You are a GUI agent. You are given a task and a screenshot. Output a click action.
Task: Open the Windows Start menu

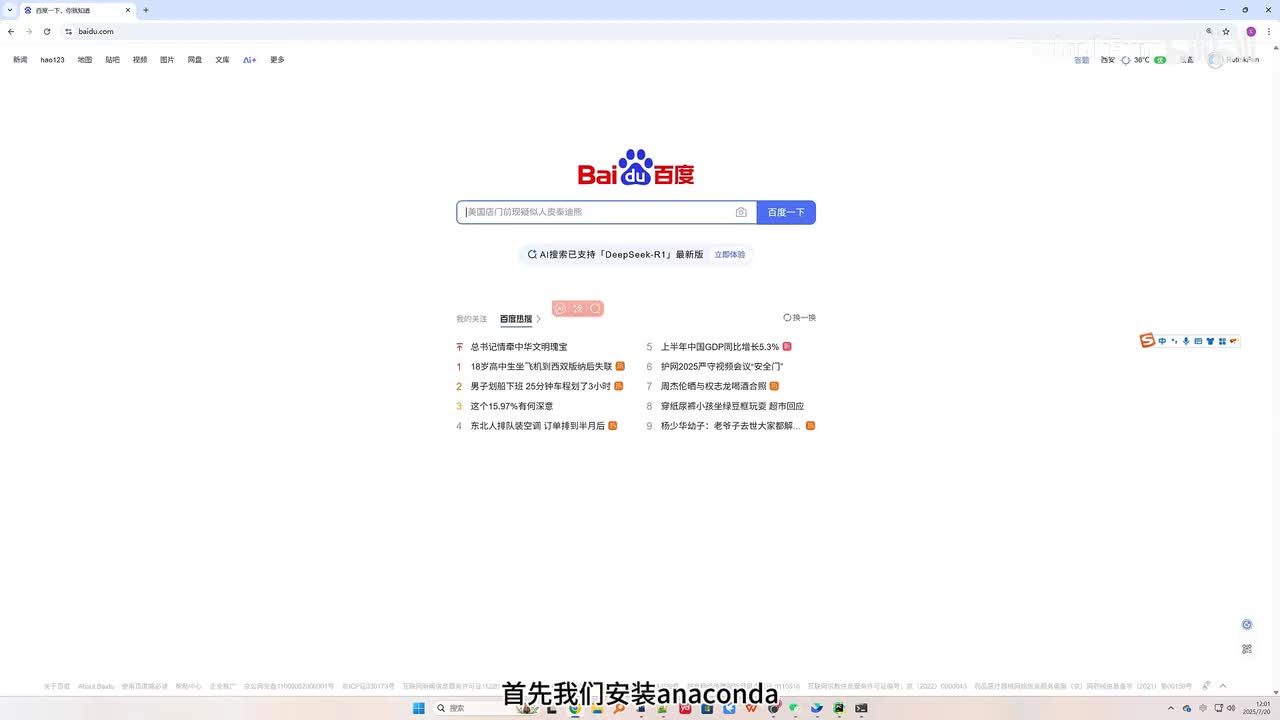[419, 708]
